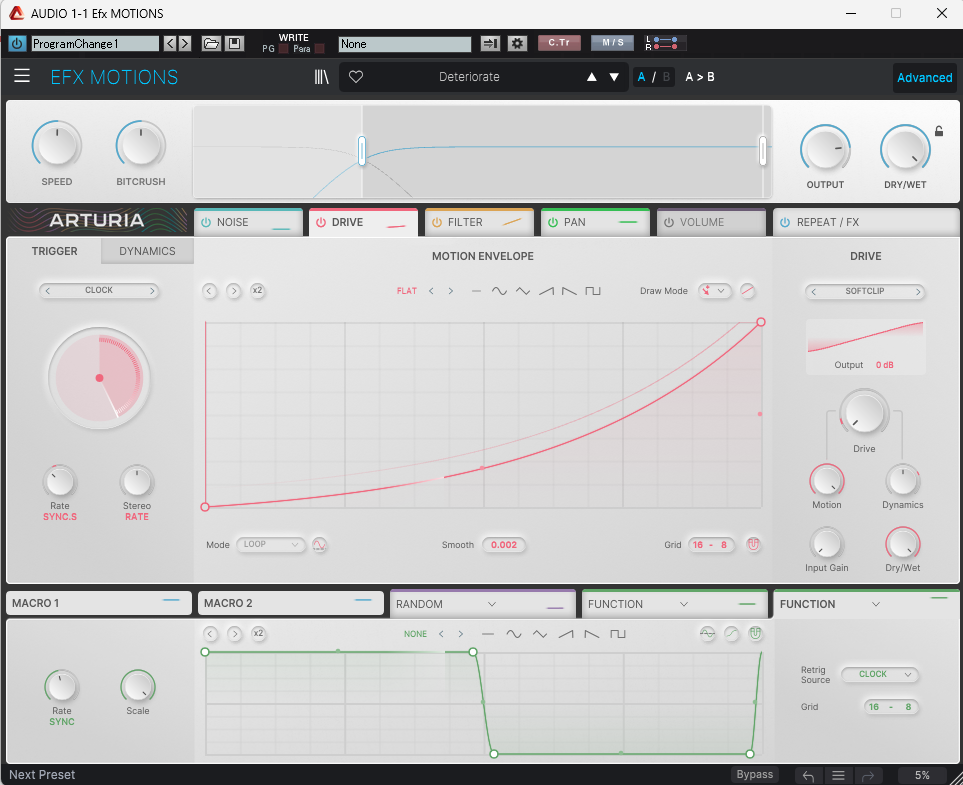Open the hamburger main menu
The height and width of the screenshot is (785, 963).
point(22,76)
